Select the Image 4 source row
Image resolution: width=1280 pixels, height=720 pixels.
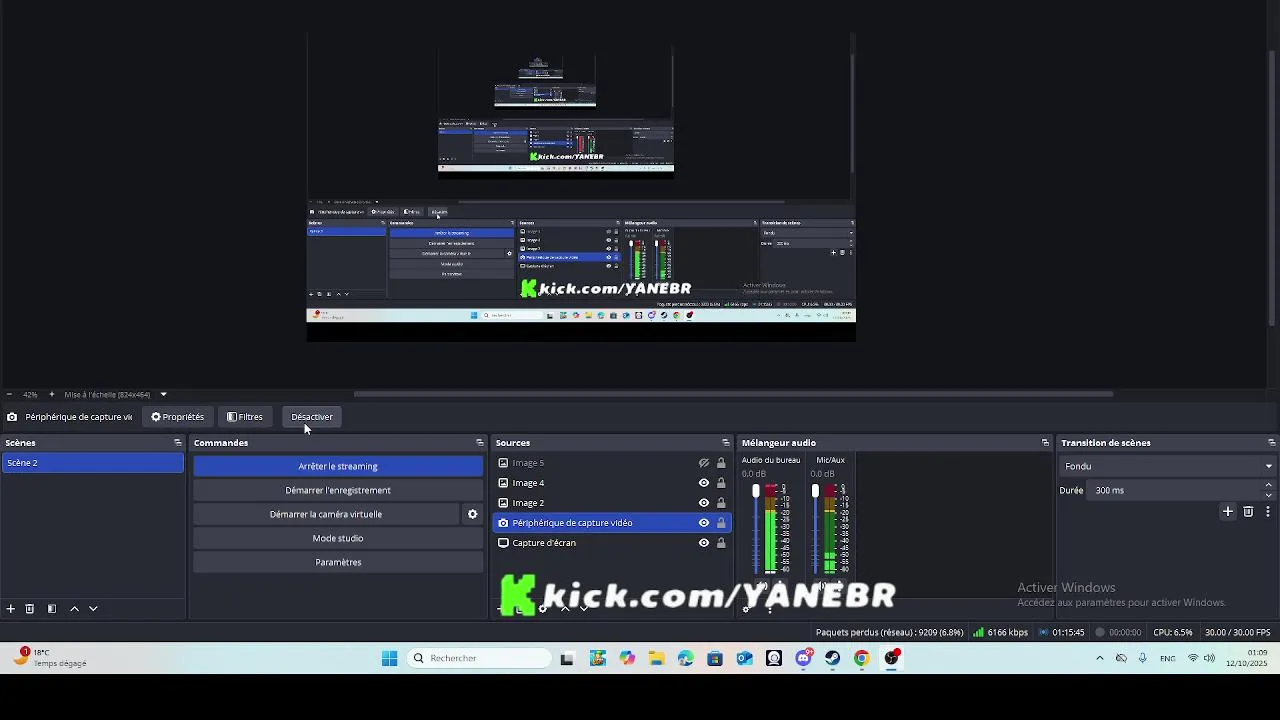[x=612, y=483]
